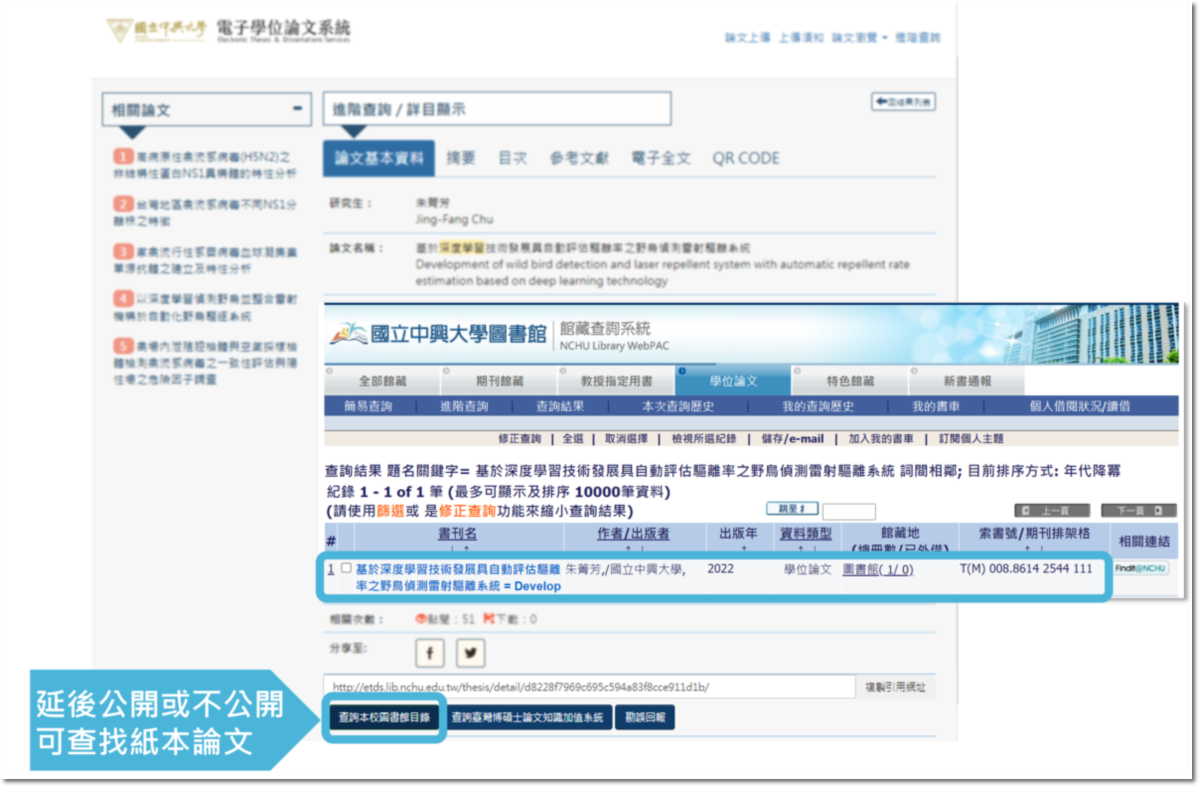Sort results by 出版年 column
The image size is (1200, 787).
click(x=739, y=534)
